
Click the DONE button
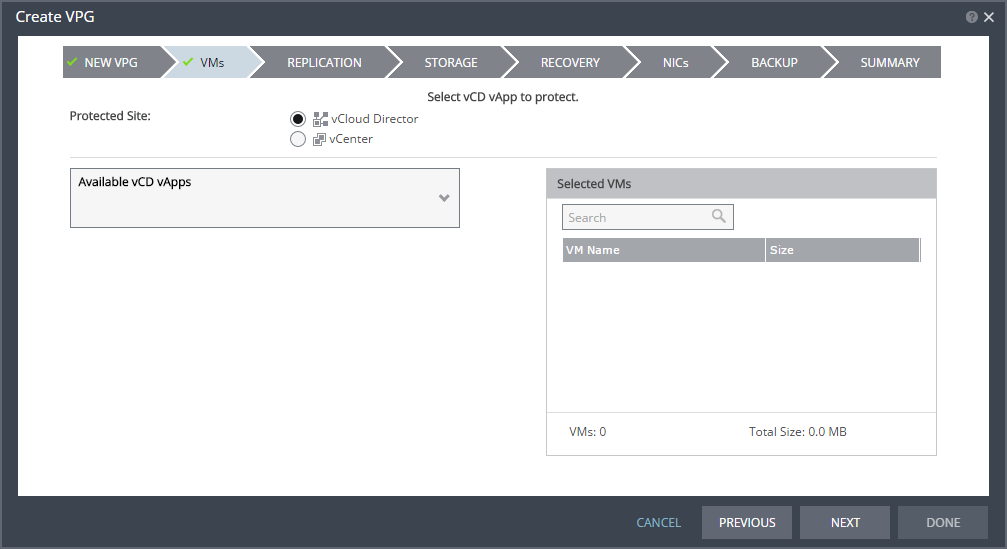[943, 523]
